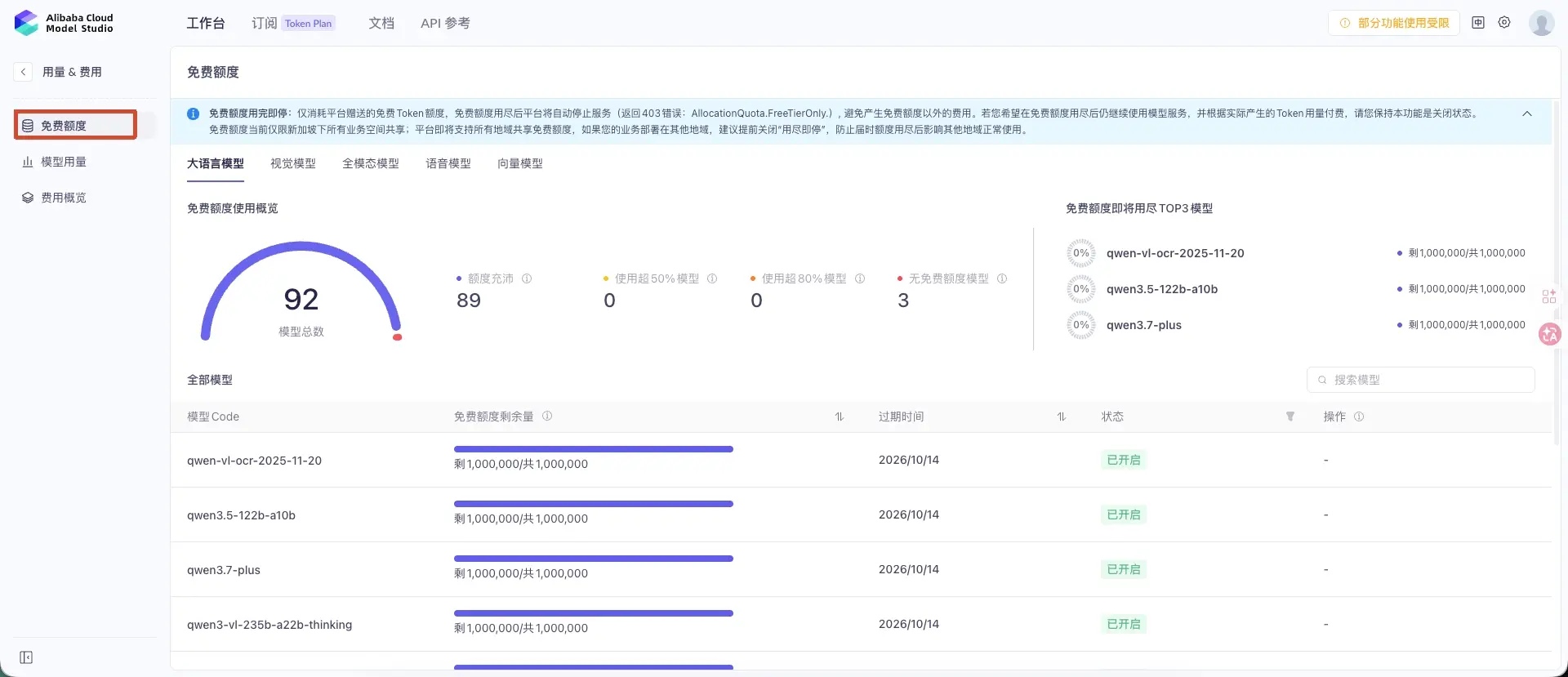Open the user avatar menu
Screen dimensions: 1568x677
(x=1541, y=23)
